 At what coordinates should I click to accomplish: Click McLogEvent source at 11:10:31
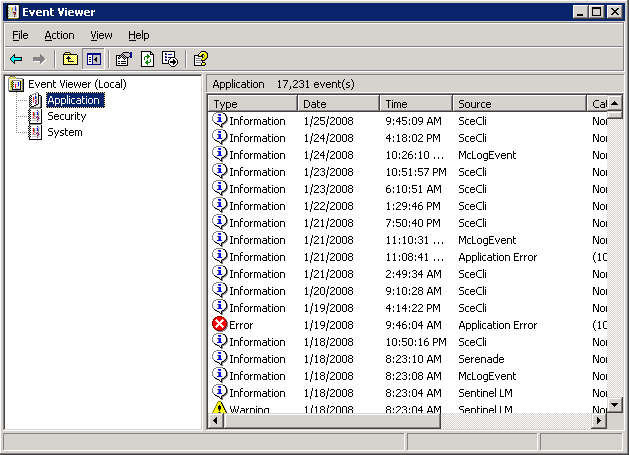(487, 240)
